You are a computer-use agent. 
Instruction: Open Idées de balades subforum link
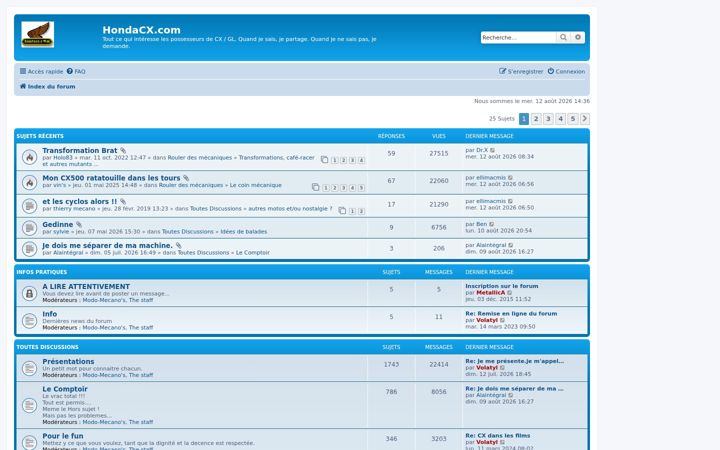coord(243,232)
